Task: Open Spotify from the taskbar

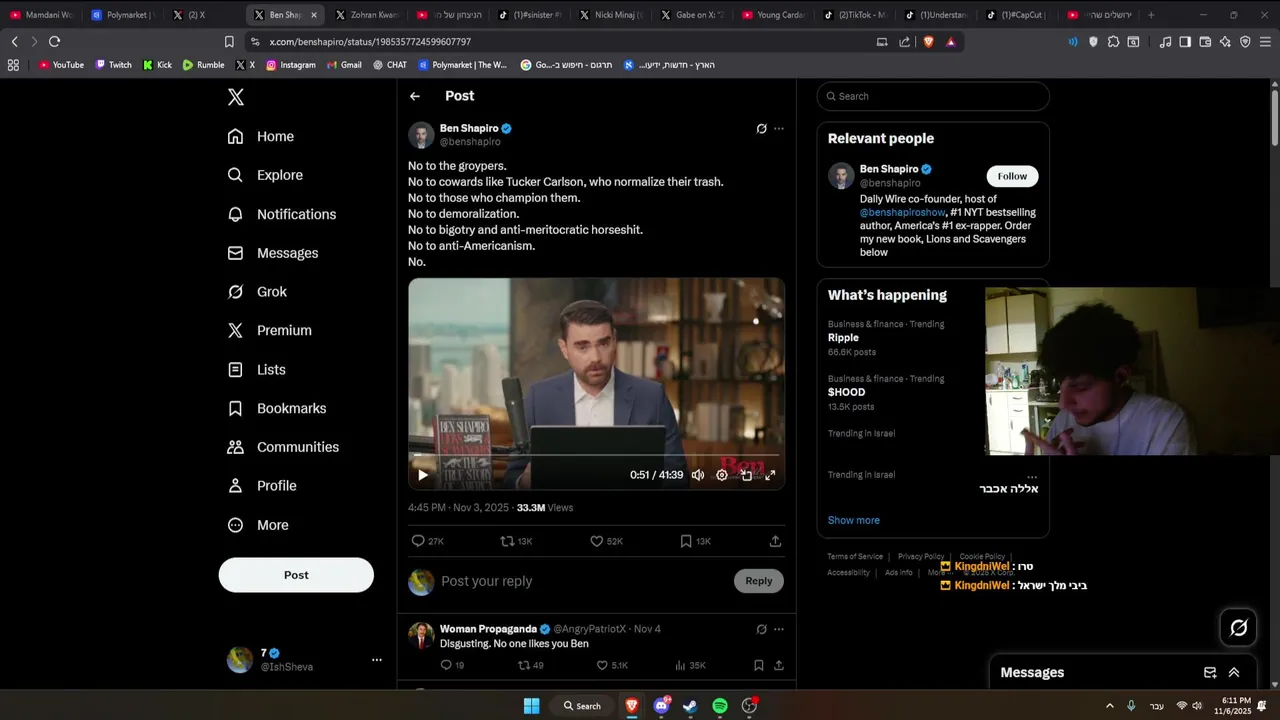Action: [720, 706]
